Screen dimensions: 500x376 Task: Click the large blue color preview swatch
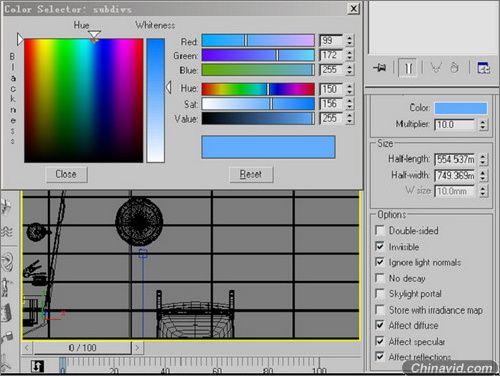[268, 147]
